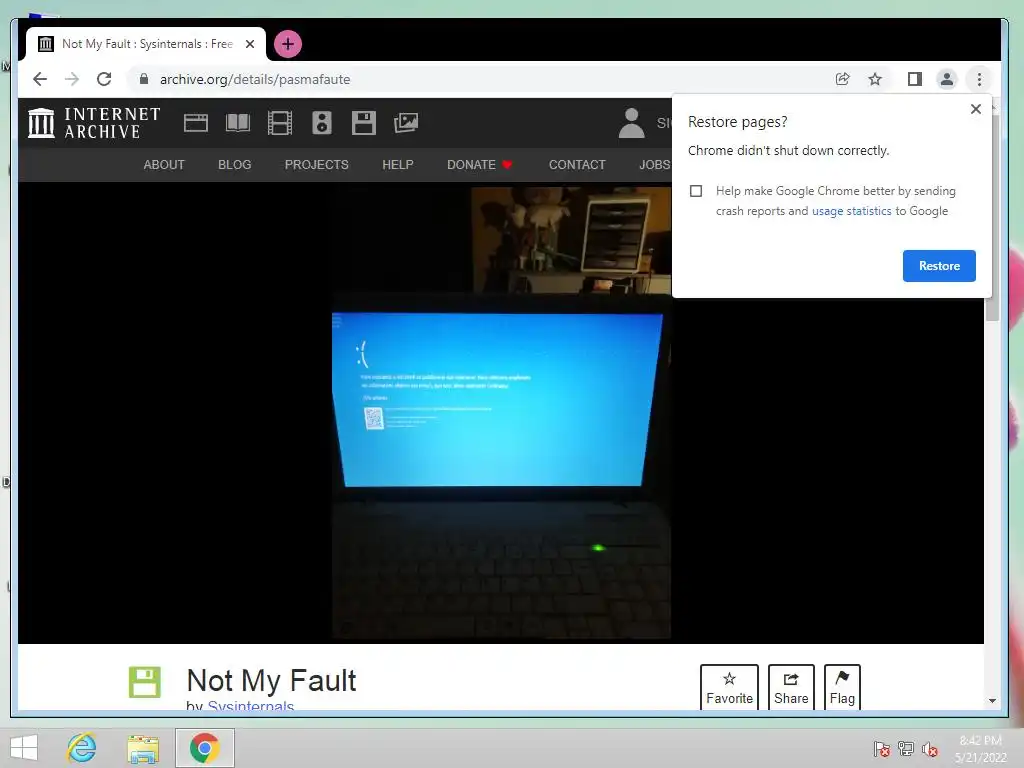The height and width of the screenshot is (768, 1024).
Task: Click the Internet Archive logo
Action: click(94, 123)
